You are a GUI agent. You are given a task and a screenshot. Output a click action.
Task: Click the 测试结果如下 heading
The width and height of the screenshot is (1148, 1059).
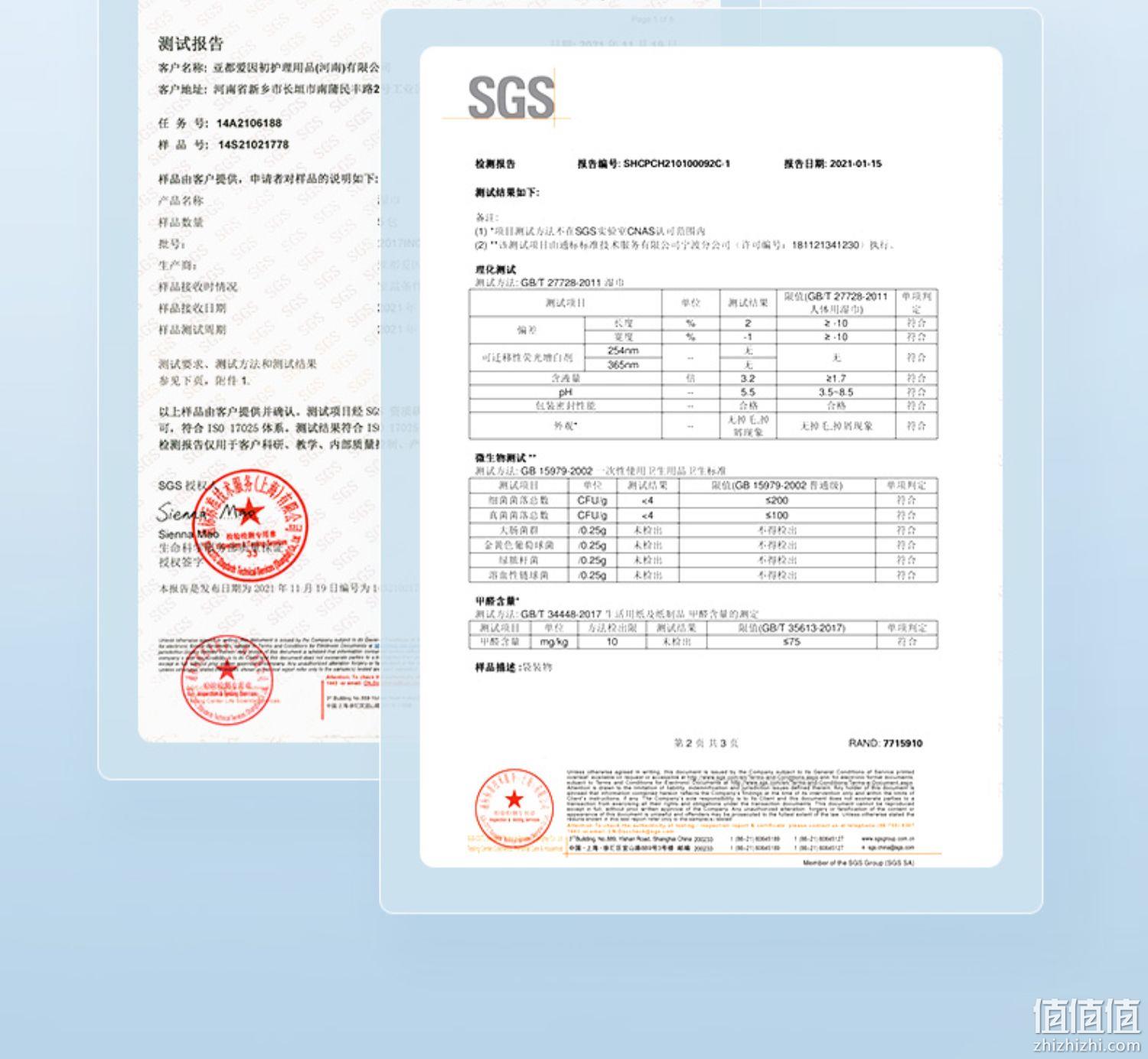[x=507, y=192]
